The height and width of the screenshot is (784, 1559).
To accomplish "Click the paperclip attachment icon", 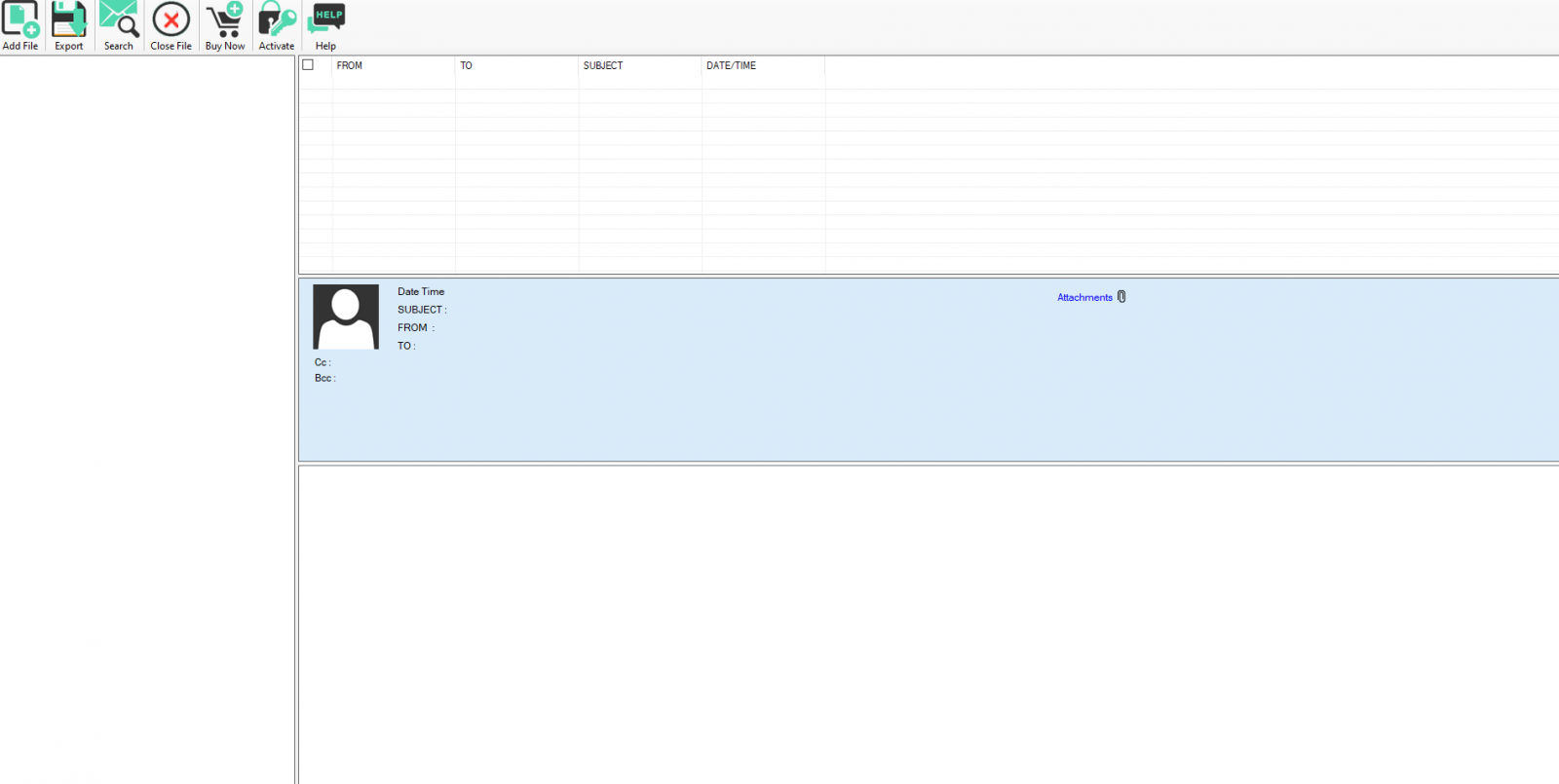I will click(1122, 297).
